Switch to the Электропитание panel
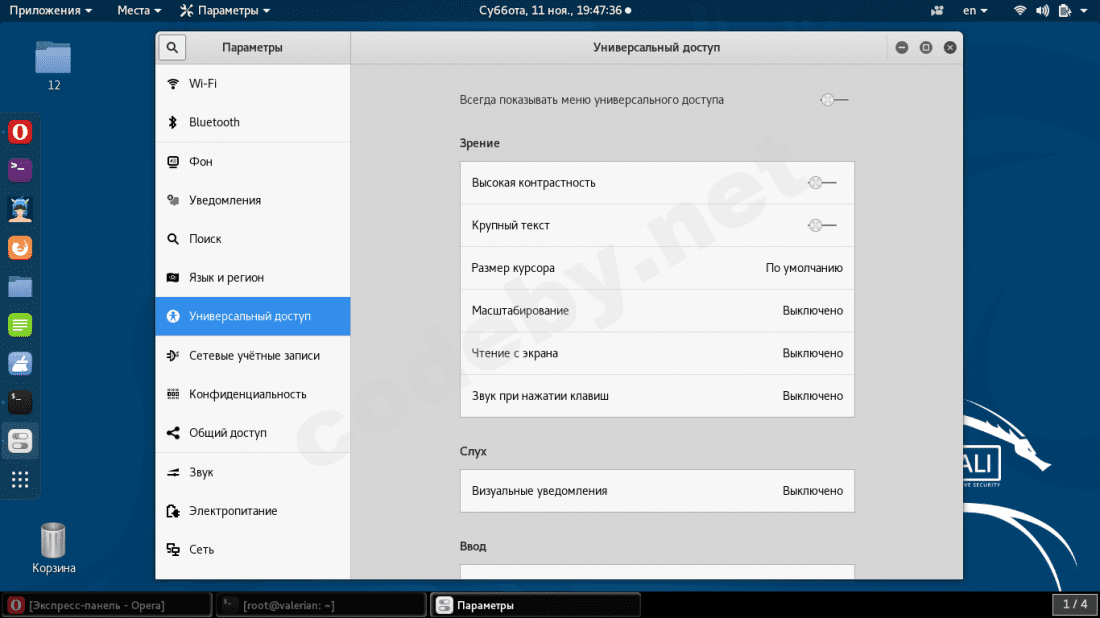This screenshot has height=618, width=1100. point(253,511)
